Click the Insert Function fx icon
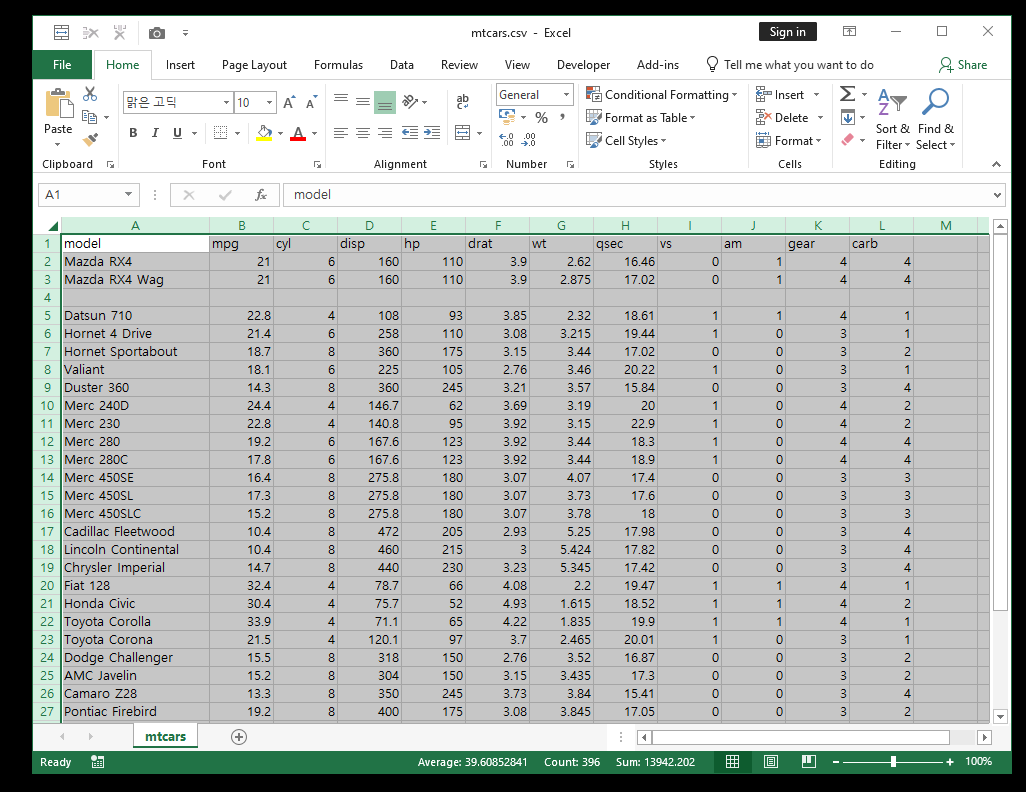 [260, 195]
